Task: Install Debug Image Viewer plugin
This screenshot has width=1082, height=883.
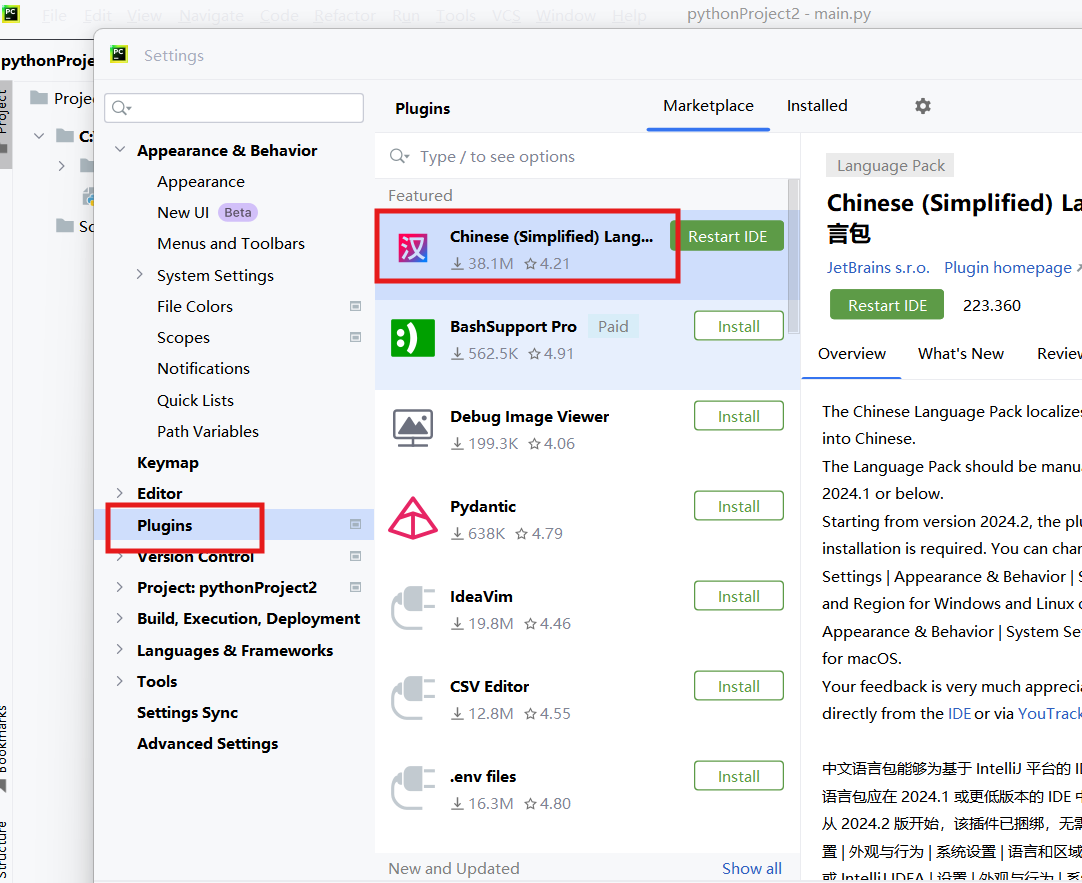Action: tap(738, 416)
